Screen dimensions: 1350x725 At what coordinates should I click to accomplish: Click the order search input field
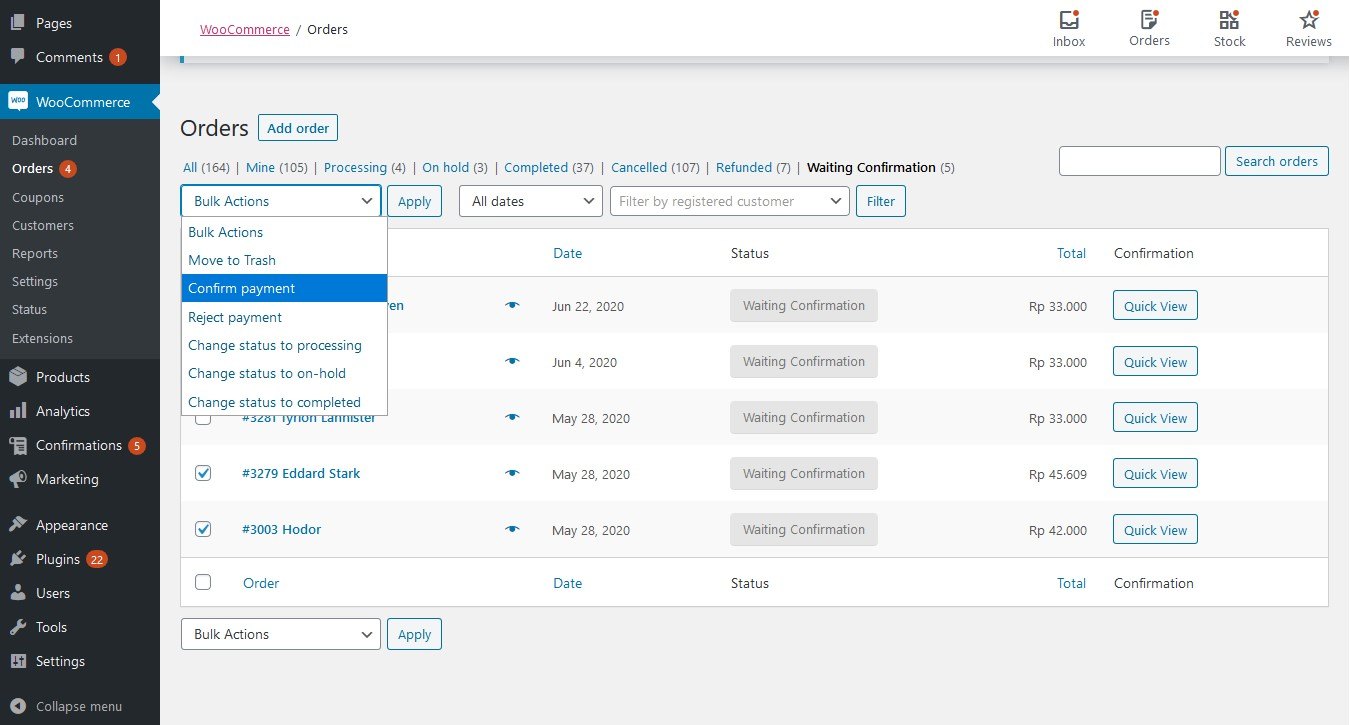tap(1140, 161)
